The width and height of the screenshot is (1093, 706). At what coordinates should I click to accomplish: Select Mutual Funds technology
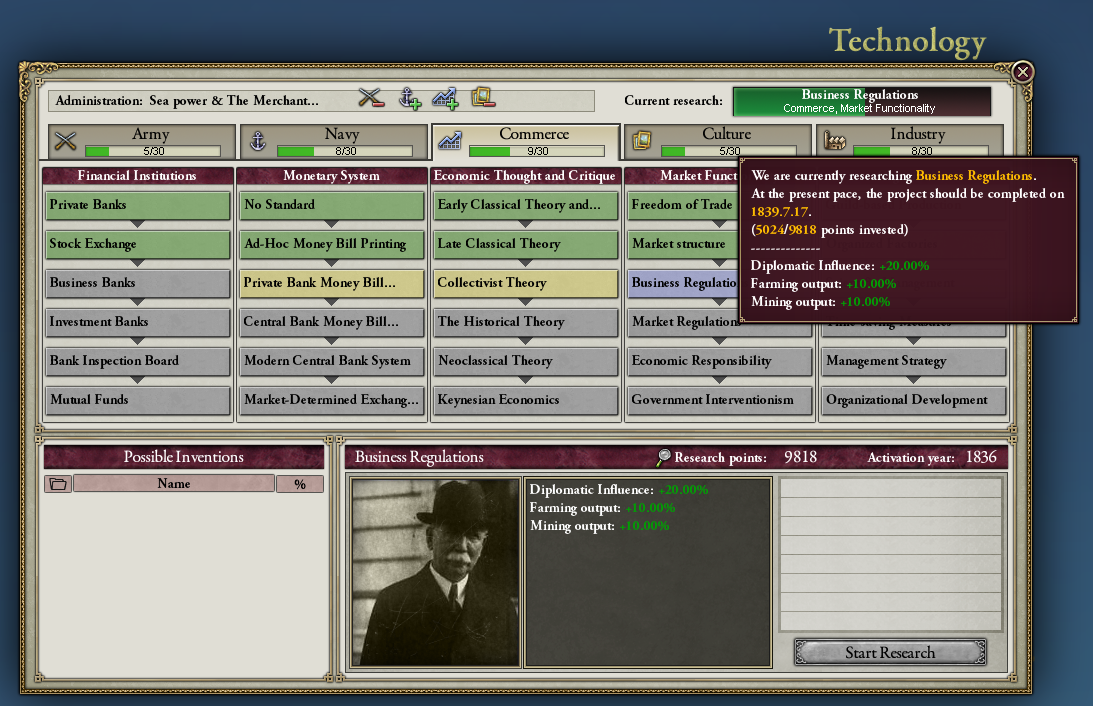138,400
